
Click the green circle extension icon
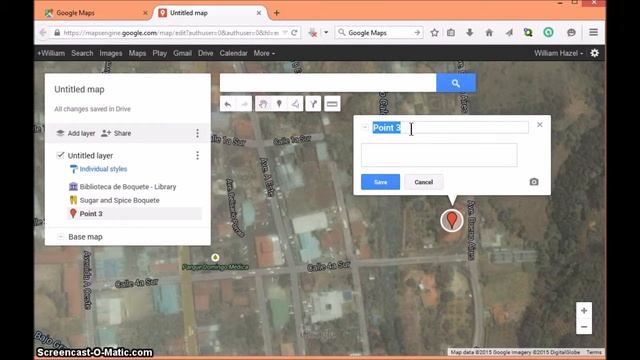549,33
